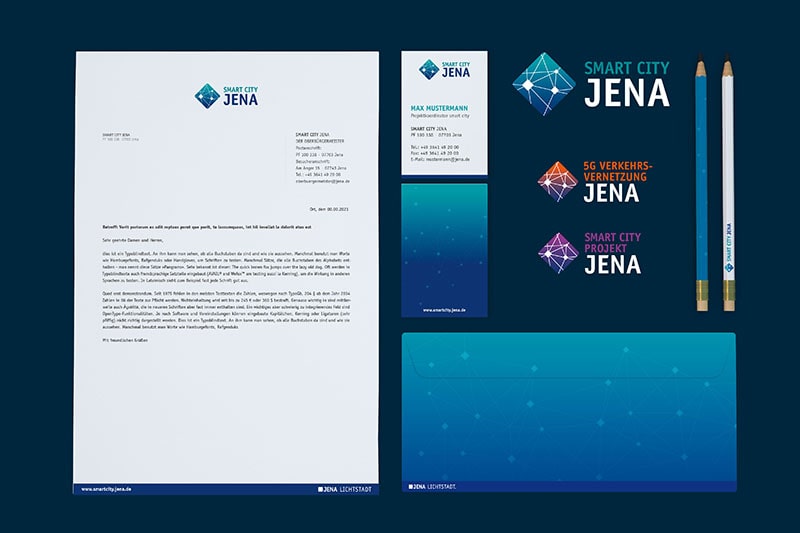Click the second body paragraph starting 'Quod'
Image resolution: width=800 pixels, height=533 pixels.
pos(226,310)
